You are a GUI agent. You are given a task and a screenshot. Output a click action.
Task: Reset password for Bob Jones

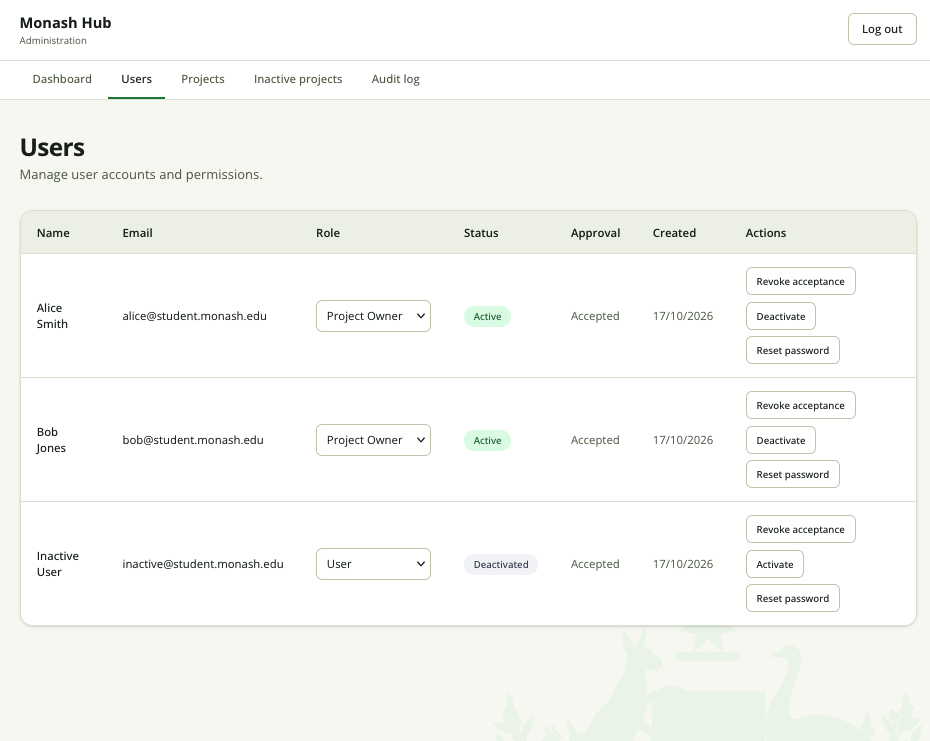coord(792,475)
